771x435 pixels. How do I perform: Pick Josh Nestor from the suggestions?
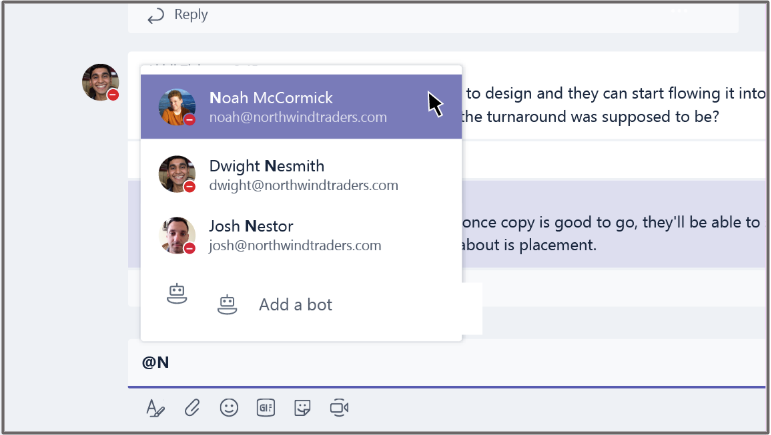click(x=295, y=235)
